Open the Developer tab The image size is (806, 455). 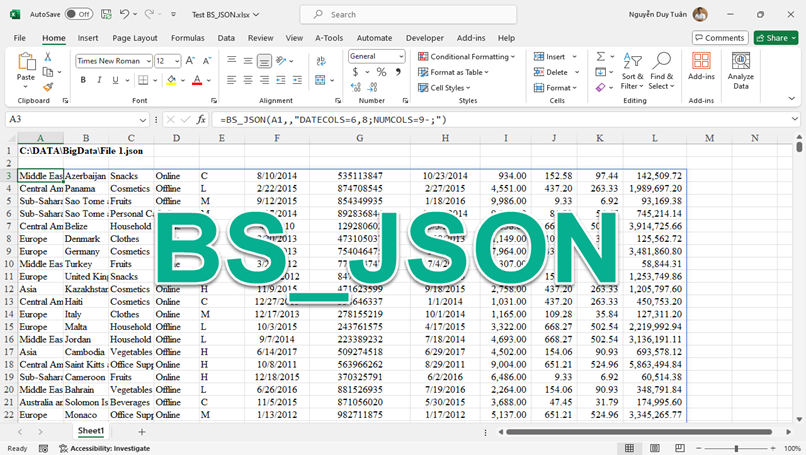coord(425,38)
